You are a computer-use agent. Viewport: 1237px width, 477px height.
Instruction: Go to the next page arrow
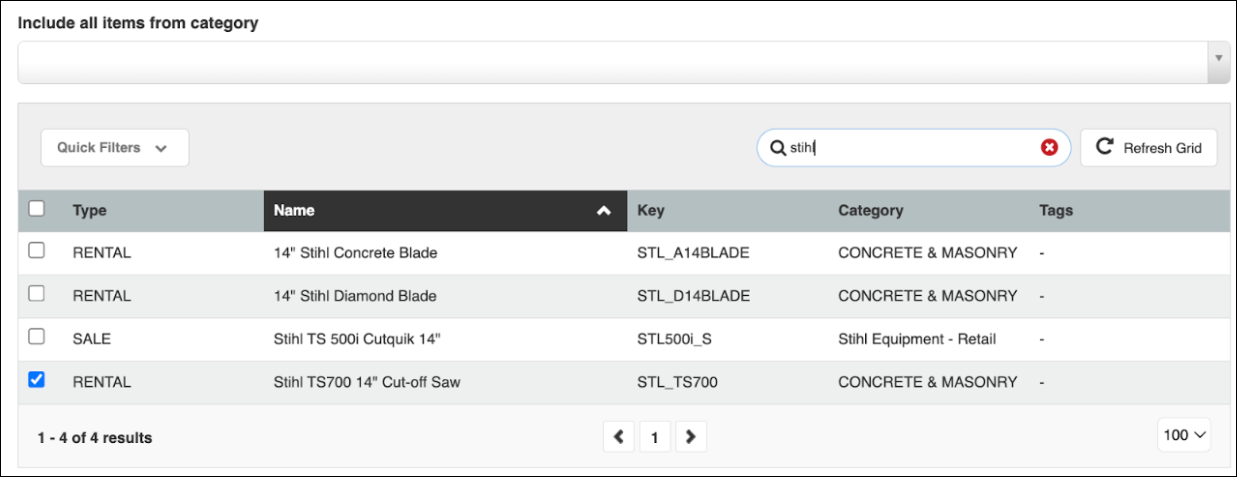[690, 437]
